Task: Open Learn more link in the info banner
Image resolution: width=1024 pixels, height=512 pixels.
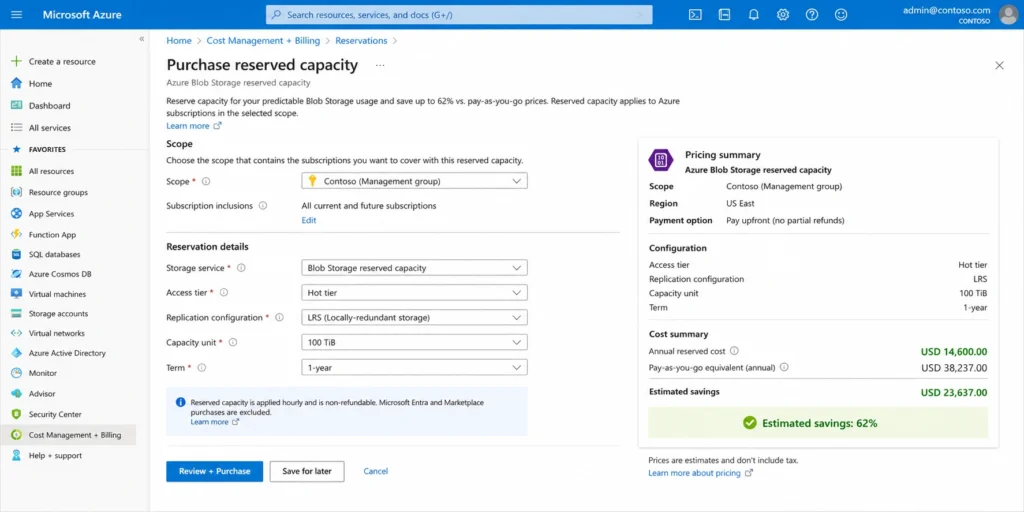Action: [215, 422]
